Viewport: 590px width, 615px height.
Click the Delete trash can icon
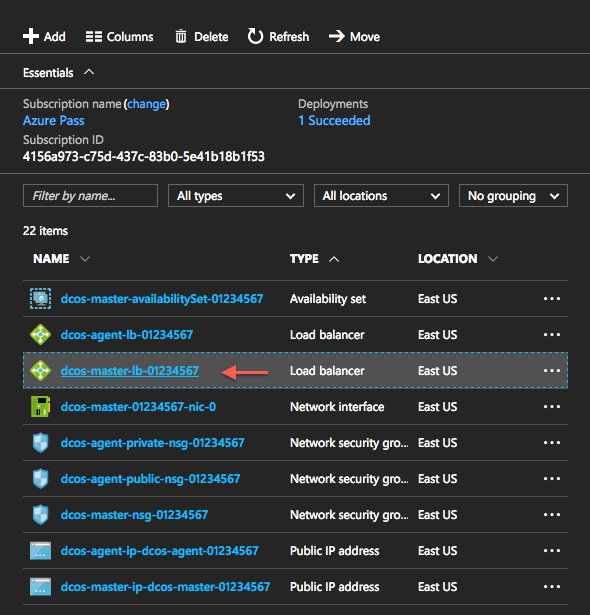point(181,36)
